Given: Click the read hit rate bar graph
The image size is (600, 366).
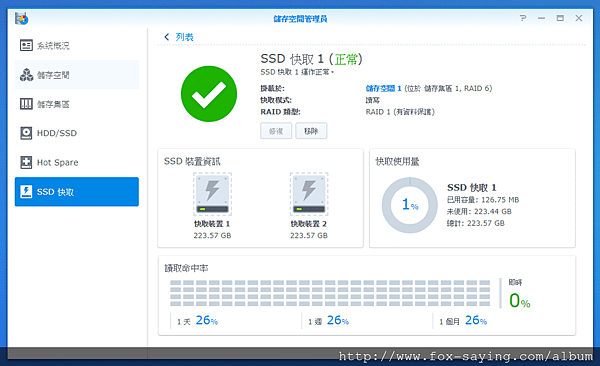Looking at the screenshot, I should 330,293.
